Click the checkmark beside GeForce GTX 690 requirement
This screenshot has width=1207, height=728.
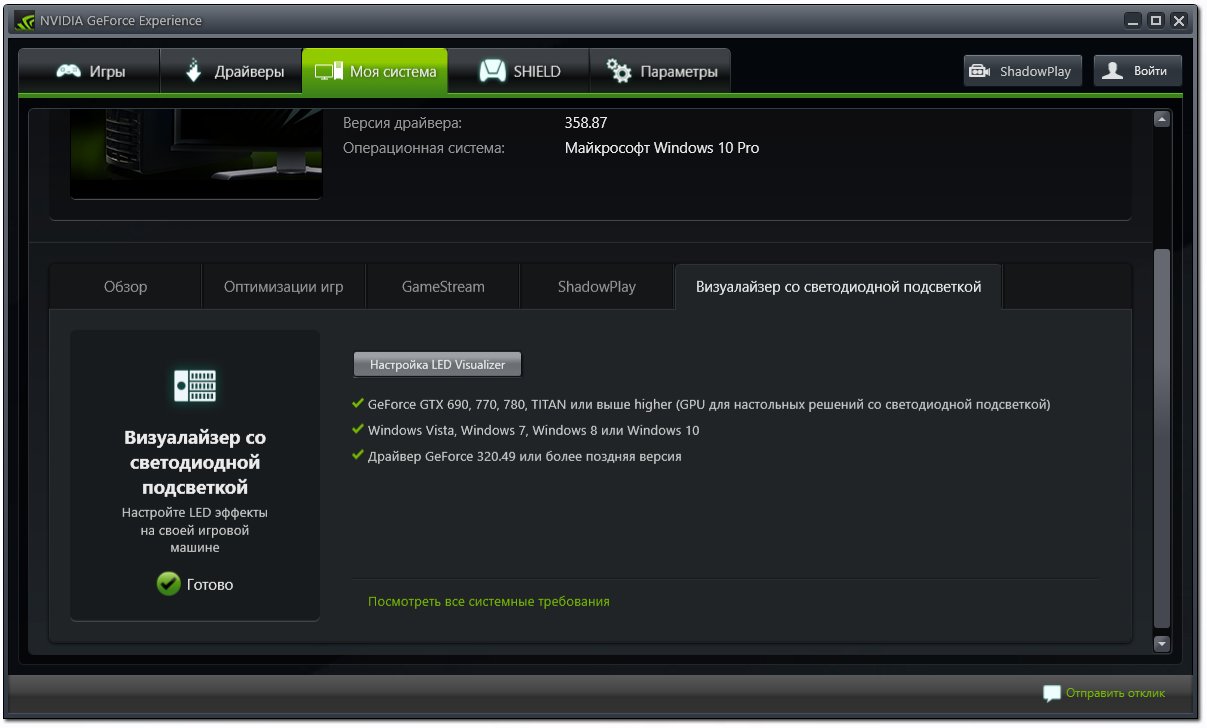pyautogui.click(x=358, y=404)
